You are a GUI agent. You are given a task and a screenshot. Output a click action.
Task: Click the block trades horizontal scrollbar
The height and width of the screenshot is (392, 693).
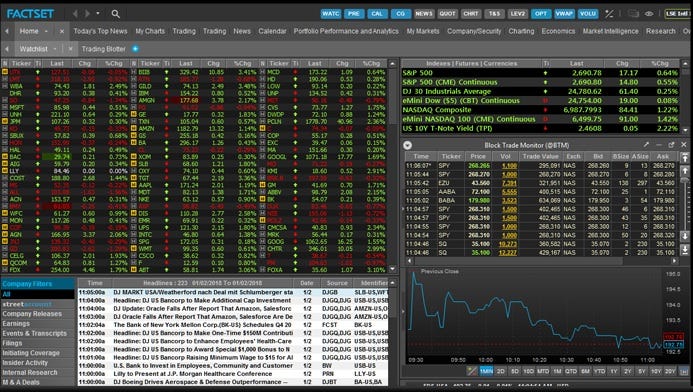[518, 261]
